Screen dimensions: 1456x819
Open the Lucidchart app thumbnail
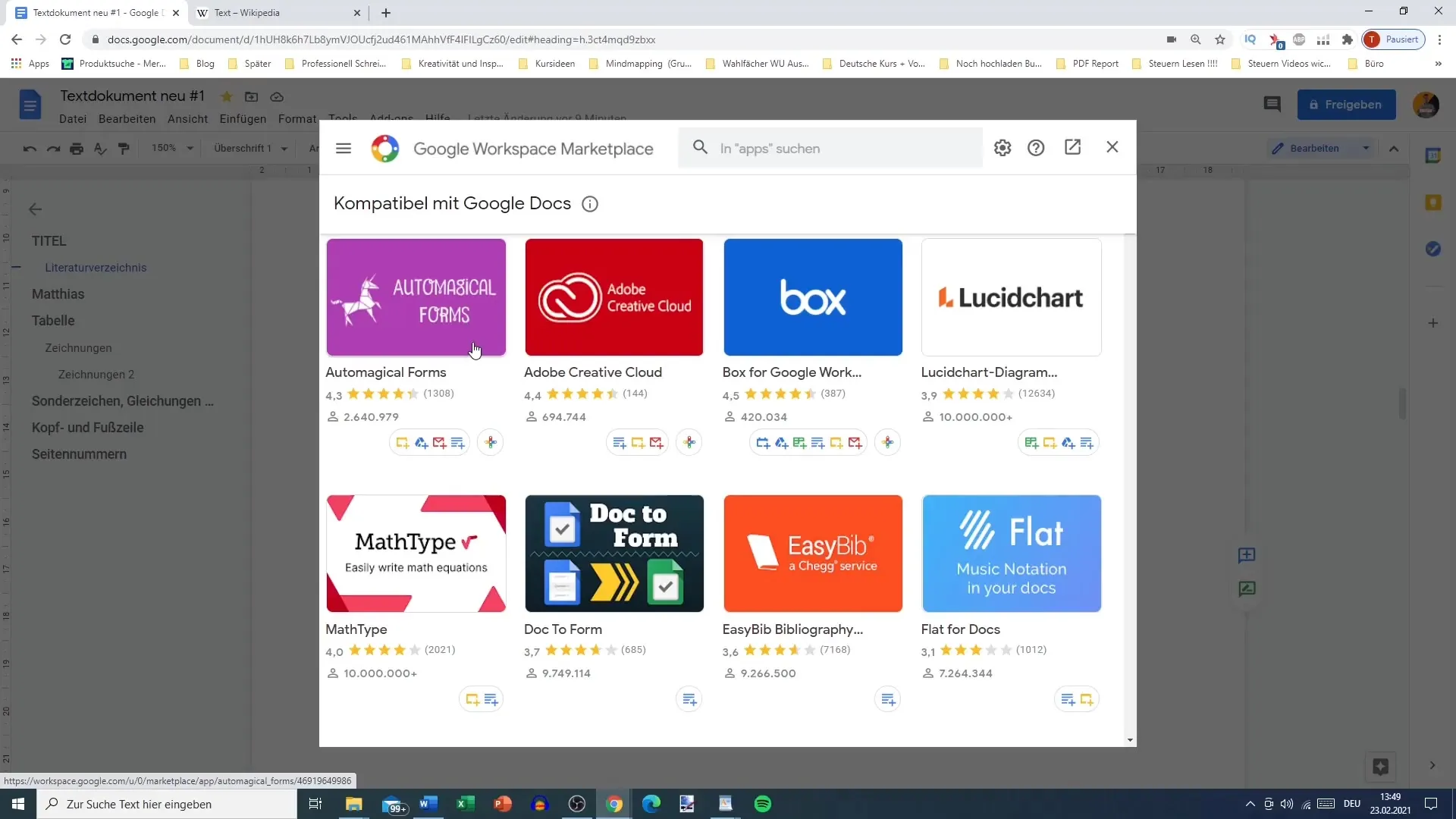coord(1012,297)
